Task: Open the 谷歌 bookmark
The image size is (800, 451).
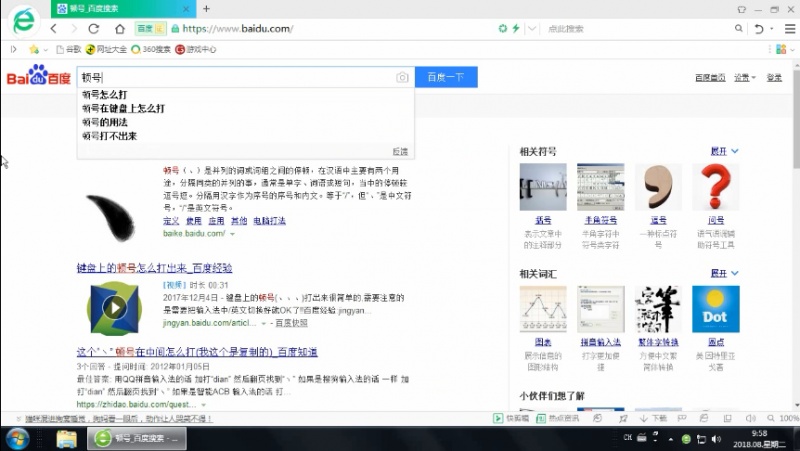Action: (69, 49)
